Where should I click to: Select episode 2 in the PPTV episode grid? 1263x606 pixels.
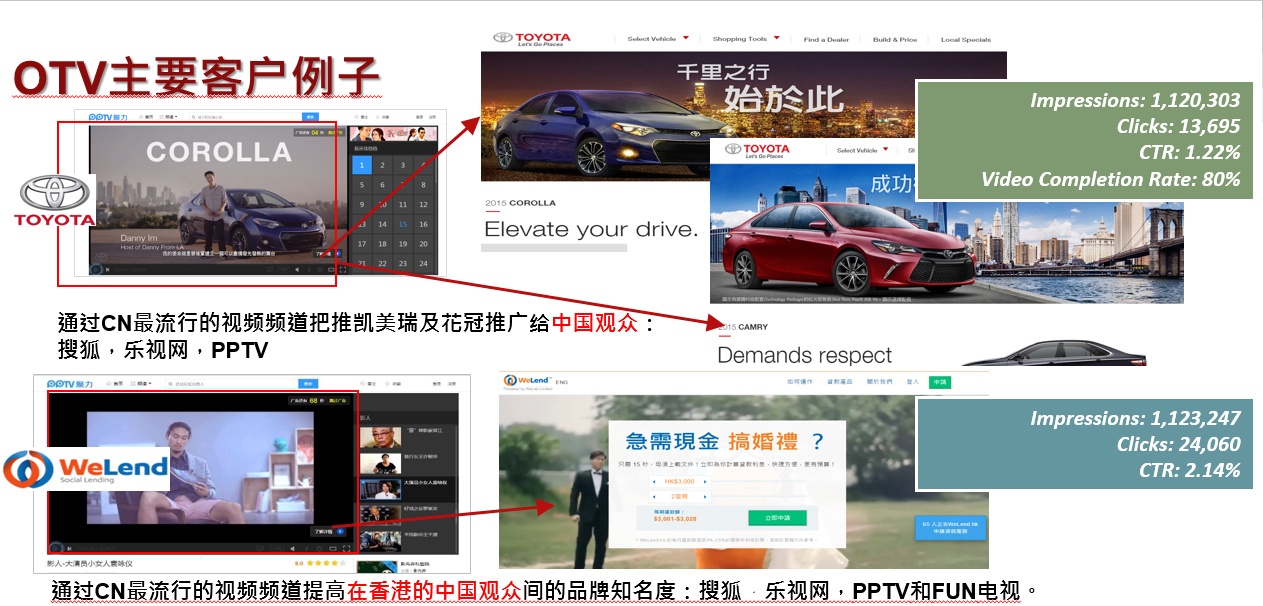(x=382, y=165)
